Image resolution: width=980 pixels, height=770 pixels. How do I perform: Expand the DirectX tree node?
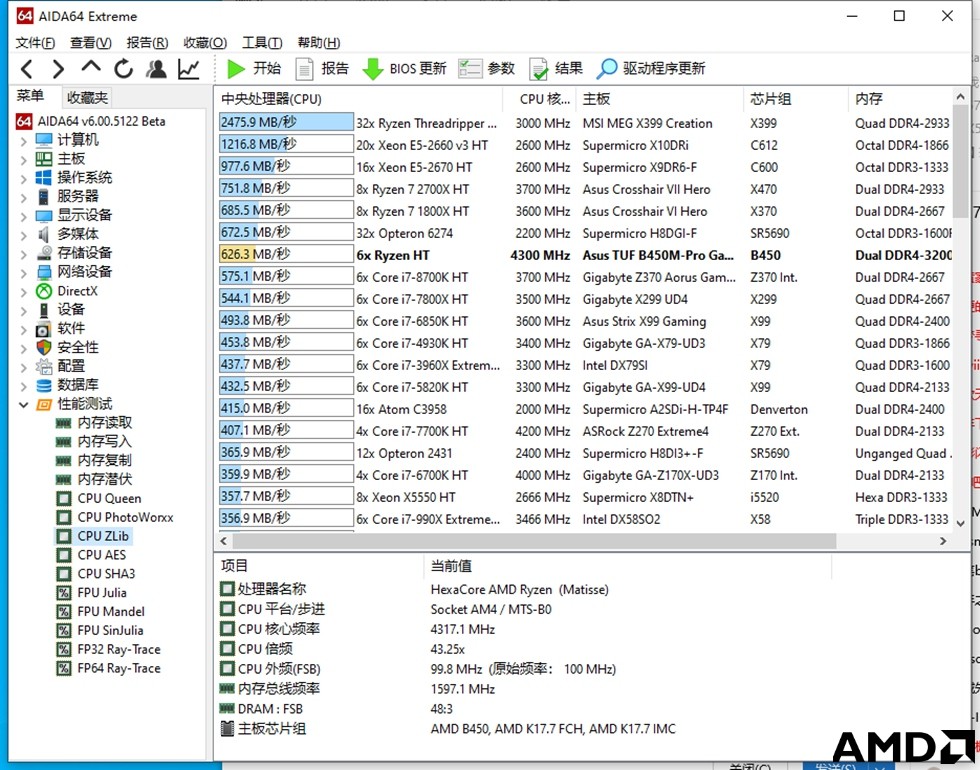(x=23, y=291)
